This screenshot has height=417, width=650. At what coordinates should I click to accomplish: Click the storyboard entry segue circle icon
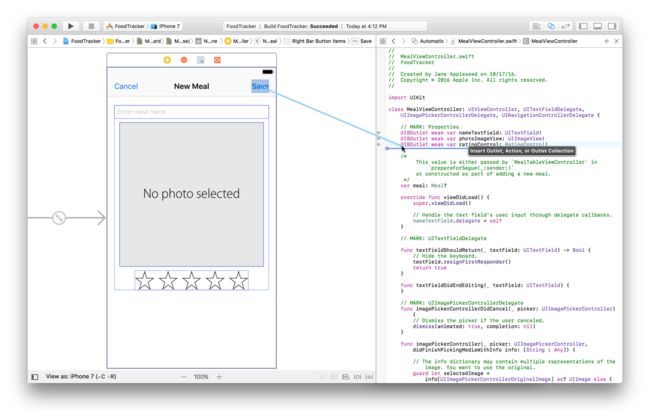pos(59,218)
